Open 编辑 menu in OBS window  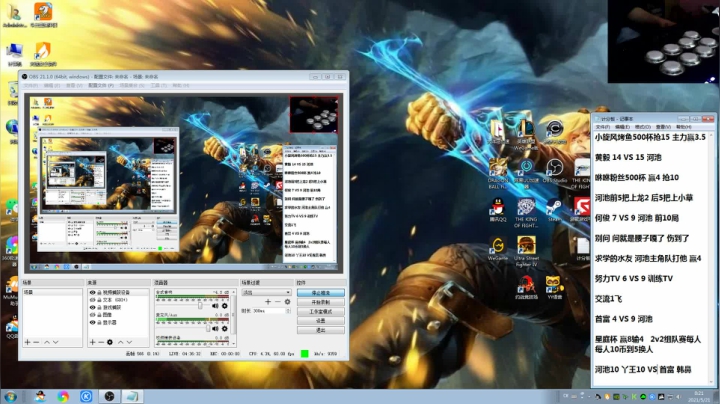click(51, 85)
